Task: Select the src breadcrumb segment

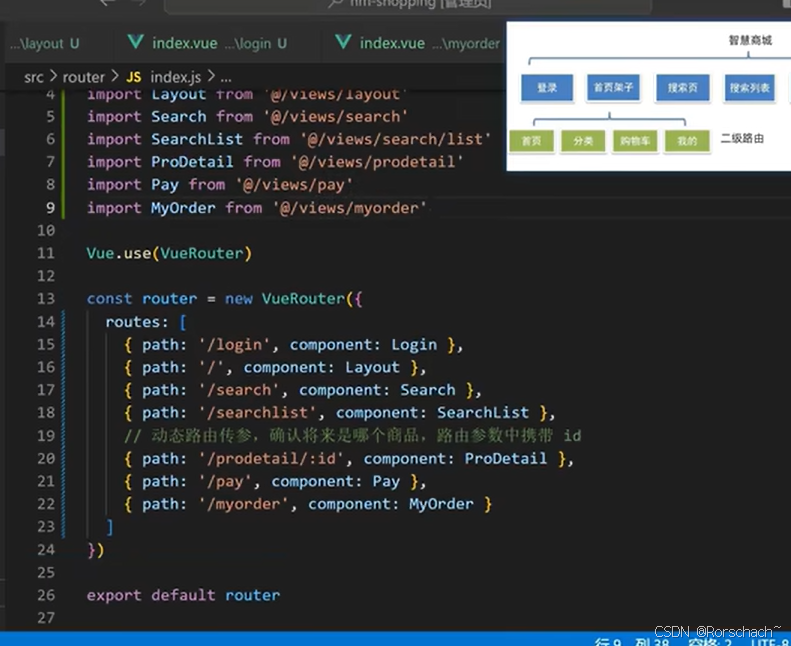Action: (34, 77)
